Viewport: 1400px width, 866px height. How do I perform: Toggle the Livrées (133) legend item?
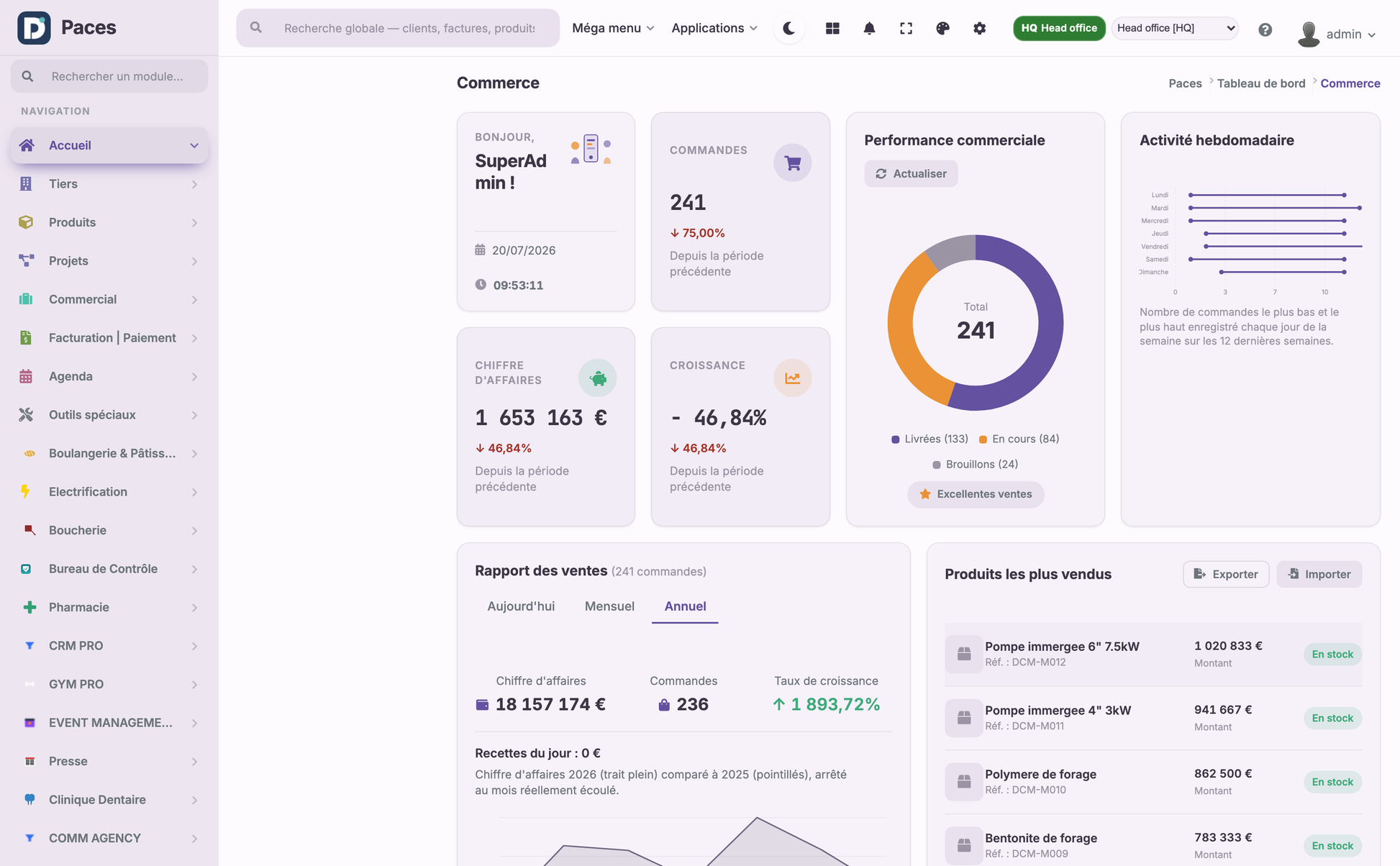(x=929, y=439)
